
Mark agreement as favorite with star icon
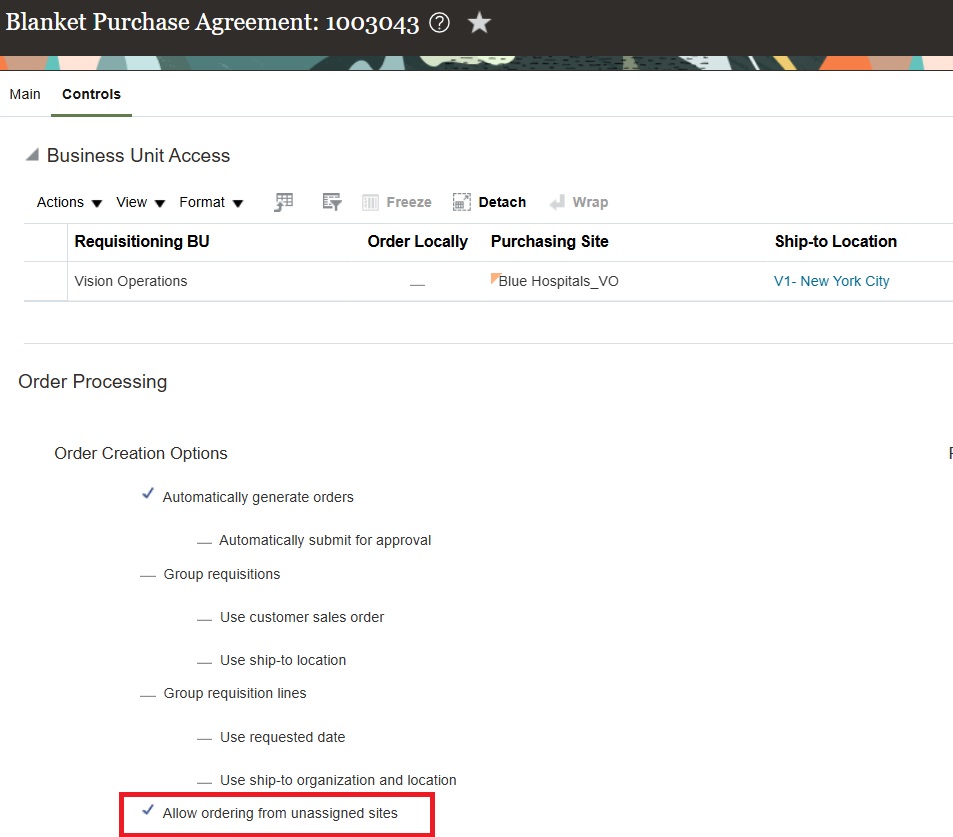point(478,21)
